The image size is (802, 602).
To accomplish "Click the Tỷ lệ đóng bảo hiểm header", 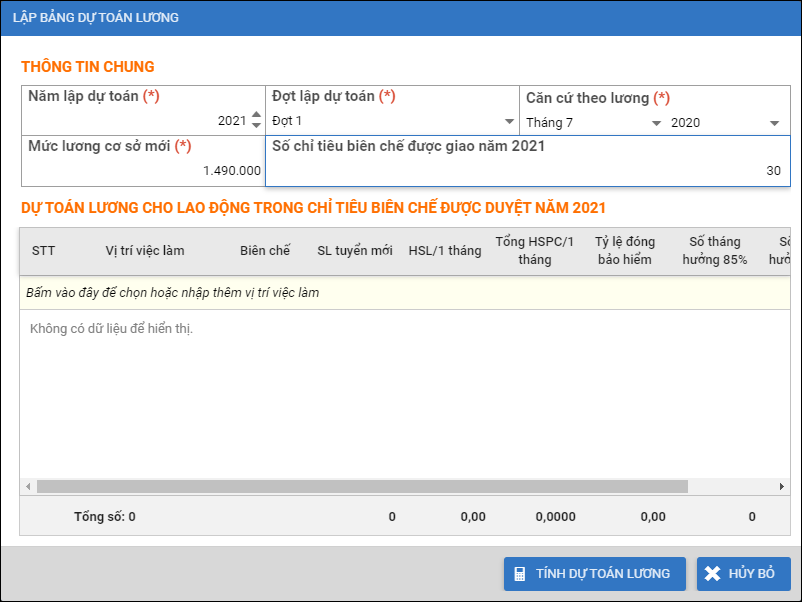I will 623,251.
